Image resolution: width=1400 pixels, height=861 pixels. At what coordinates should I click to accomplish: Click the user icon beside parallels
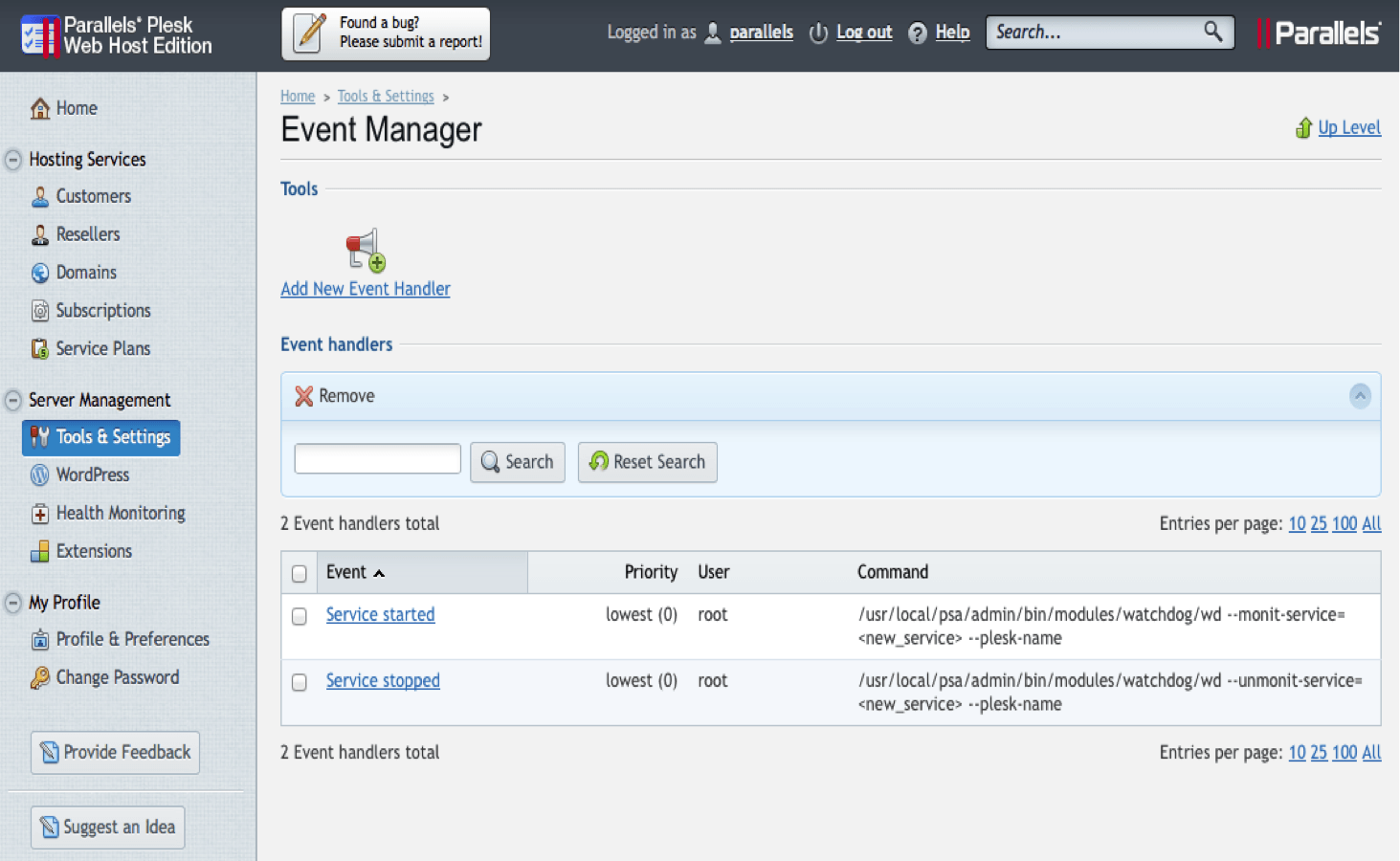pos(713,33)
